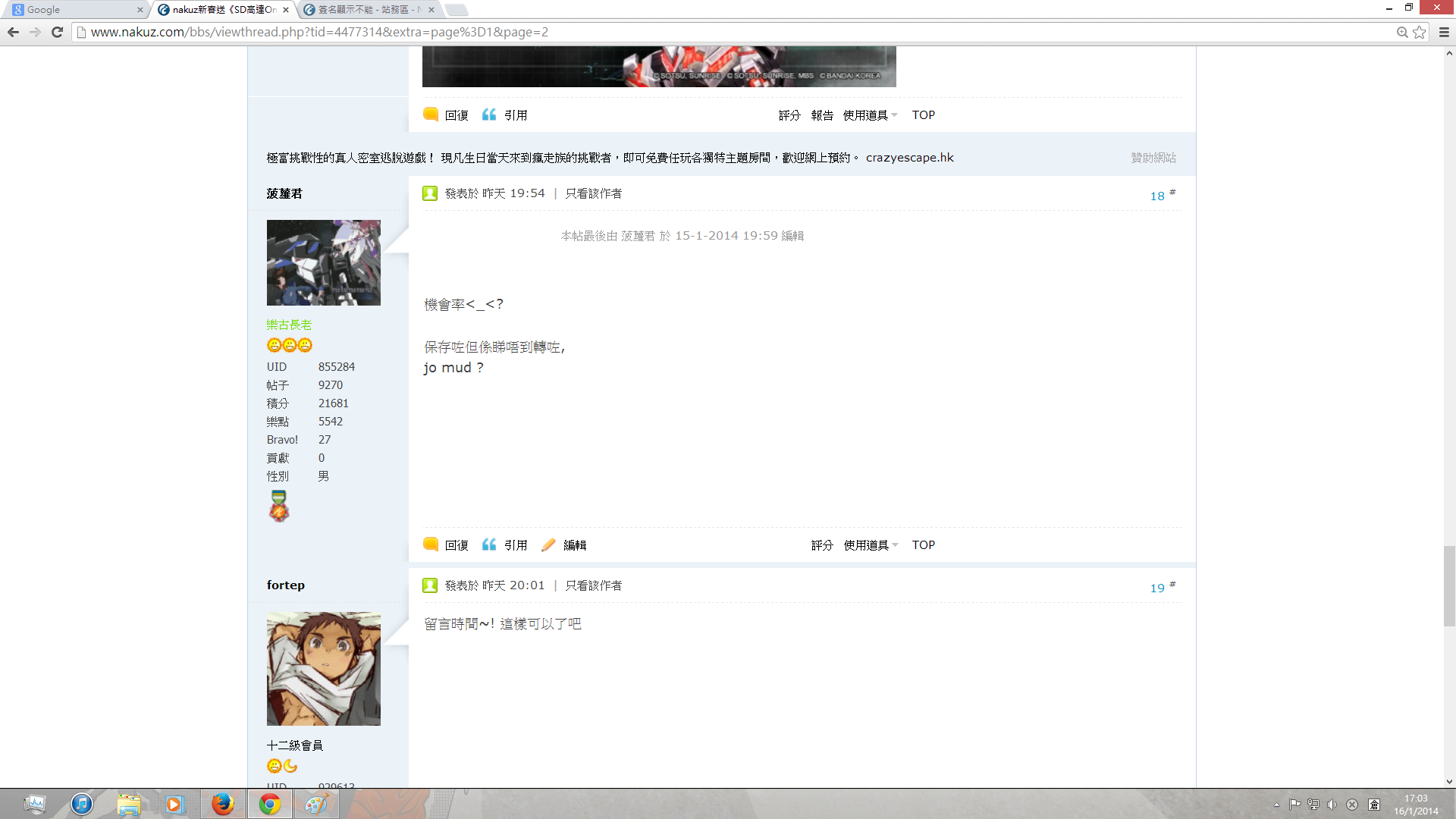The width and height of the screenshot is (1456, 819).
Task: Expand 使用道具 dropdown in top post
Action: point(870,115)
